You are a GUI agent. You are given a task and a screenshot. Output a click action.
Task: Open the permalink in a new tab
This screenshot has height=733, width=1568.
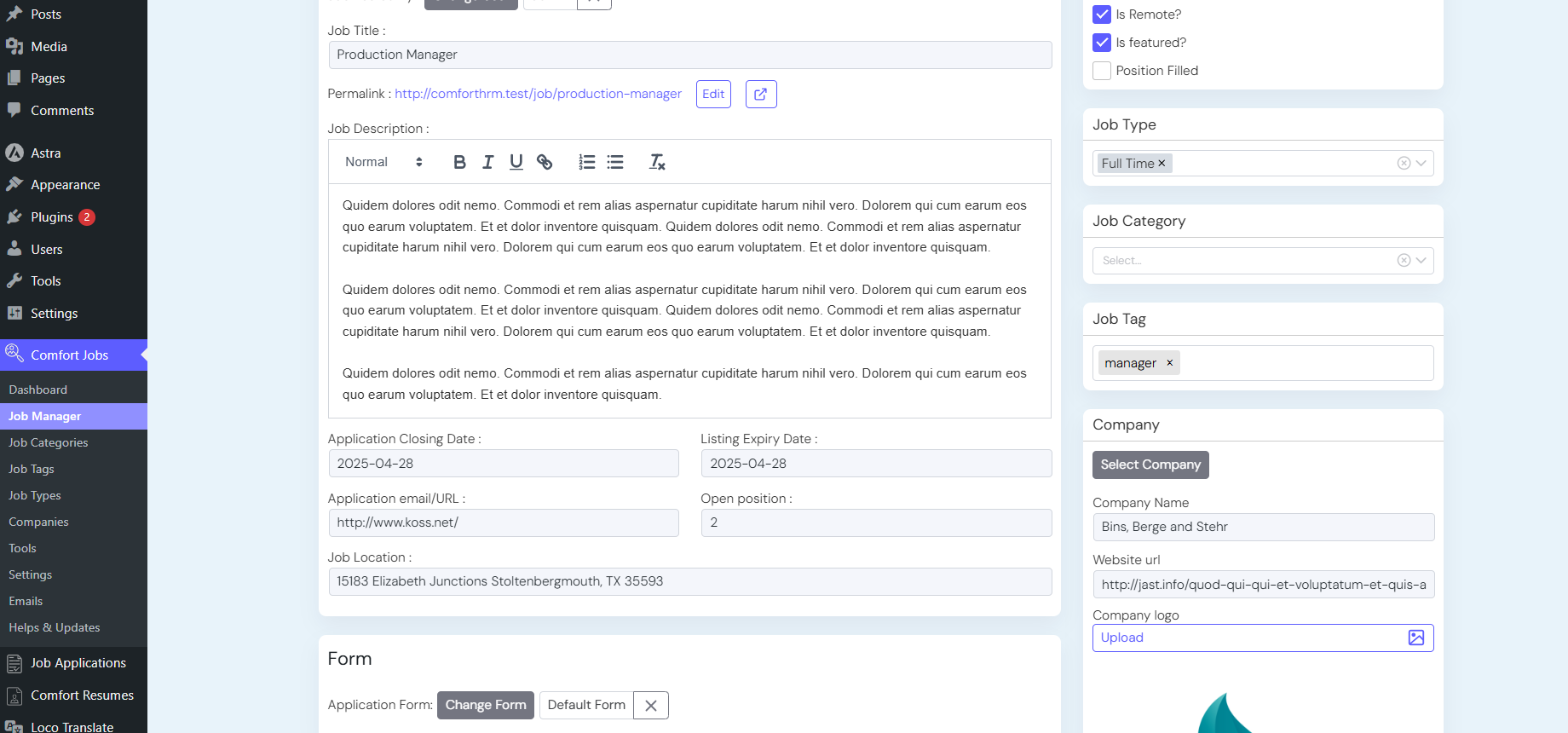click(760, 94)
